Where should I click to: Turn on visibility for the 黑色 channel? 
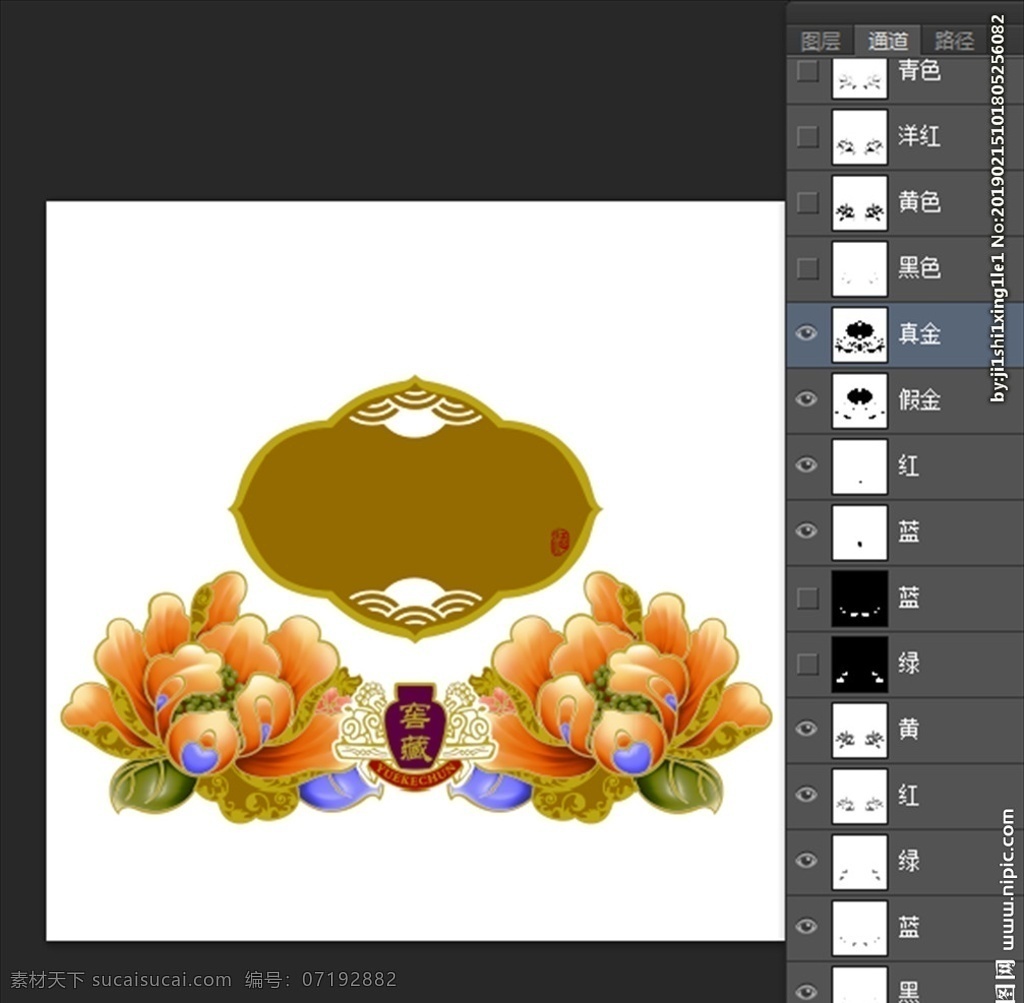(808, 268)
